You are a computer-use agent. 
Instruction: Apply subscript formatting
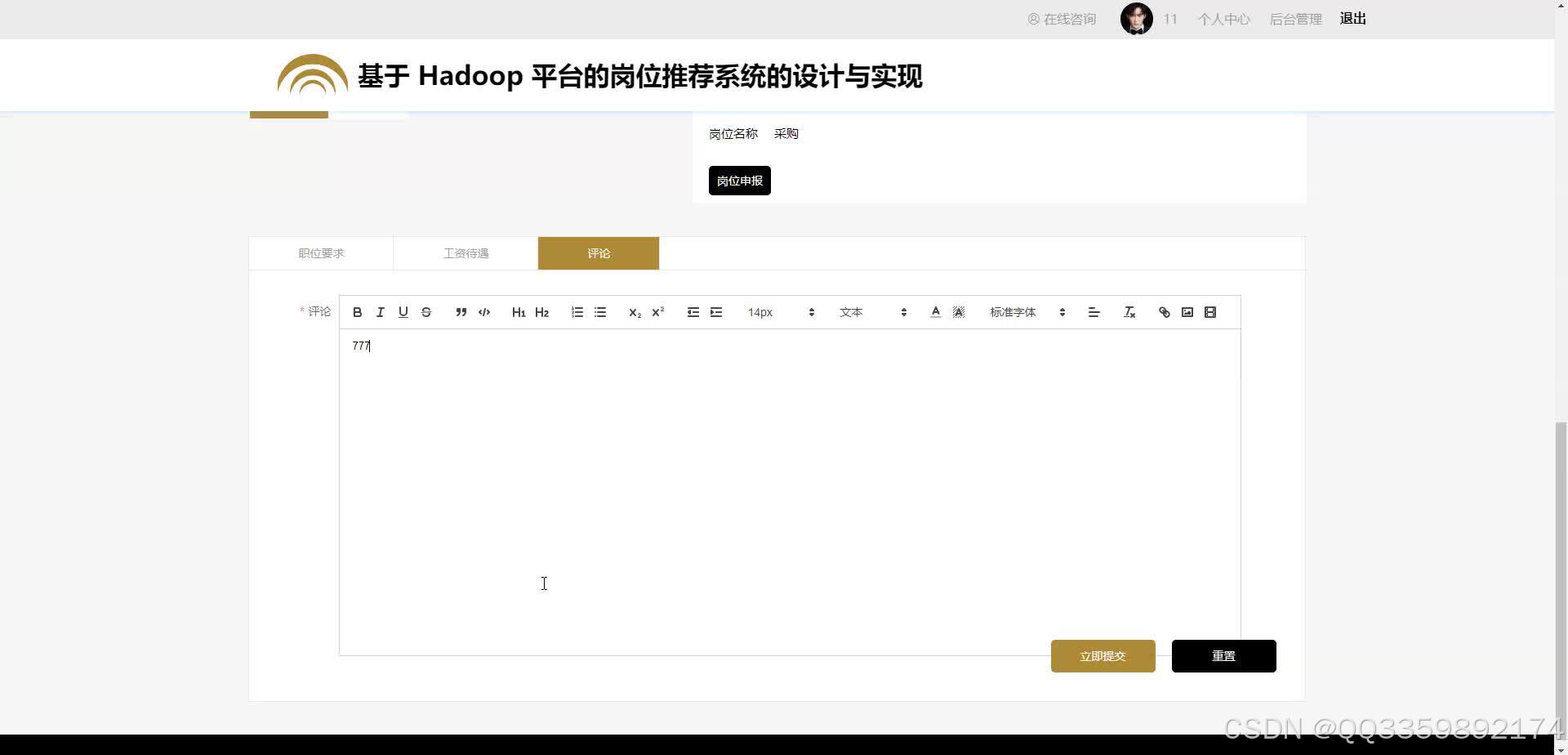click(x=635, y=312)
